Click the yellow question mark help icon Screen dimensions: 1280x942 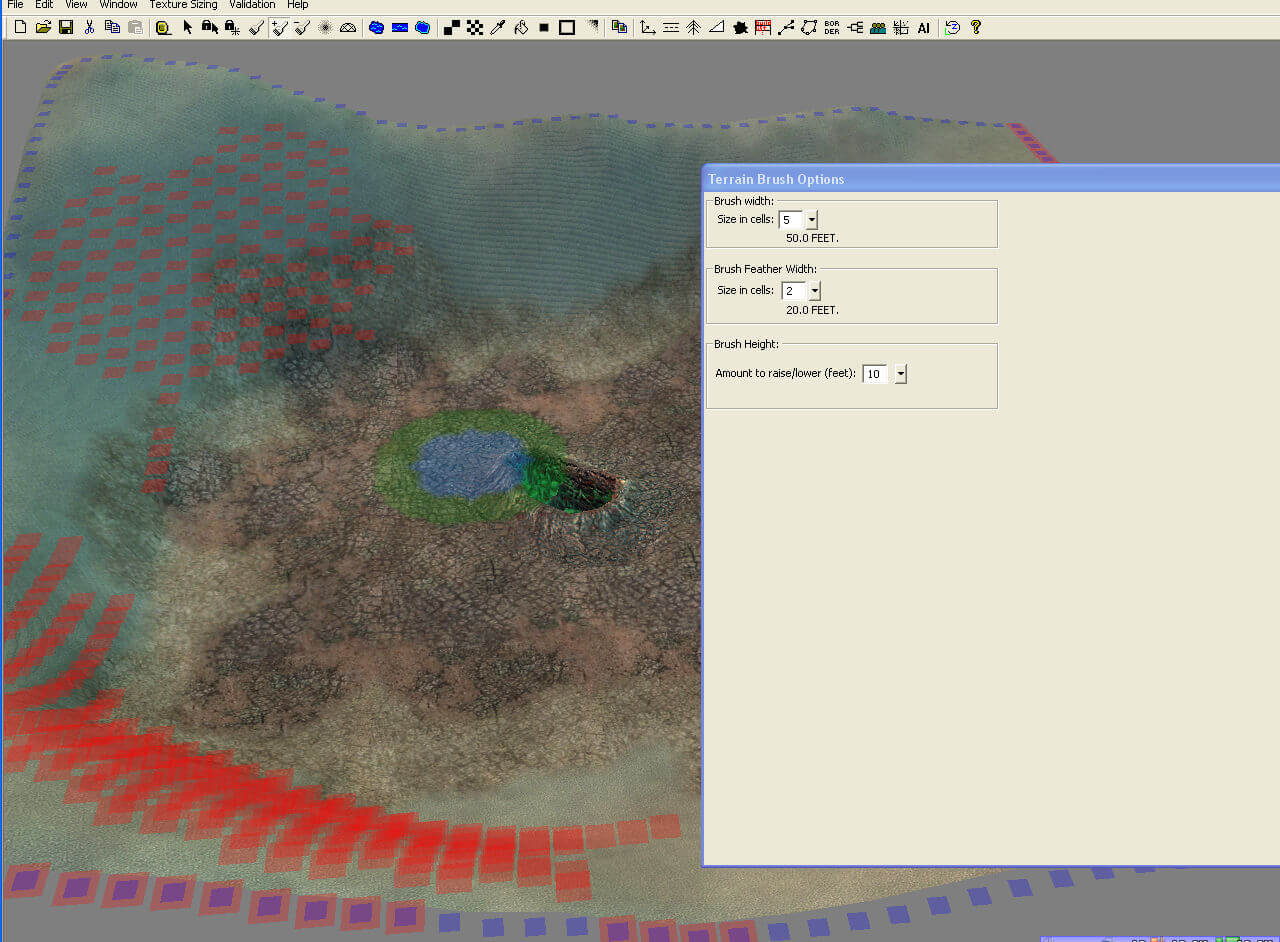(x=976, y=27)
